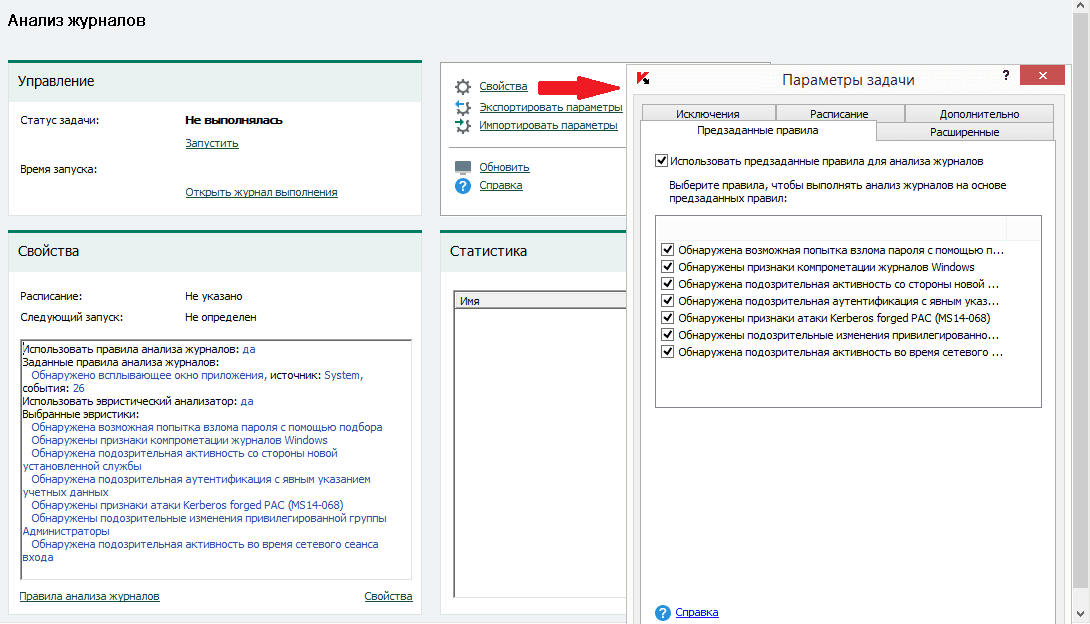Disable the password brute-force attempt rule
The height and width of the screenshot is (624, 1090).
(667, 250)
